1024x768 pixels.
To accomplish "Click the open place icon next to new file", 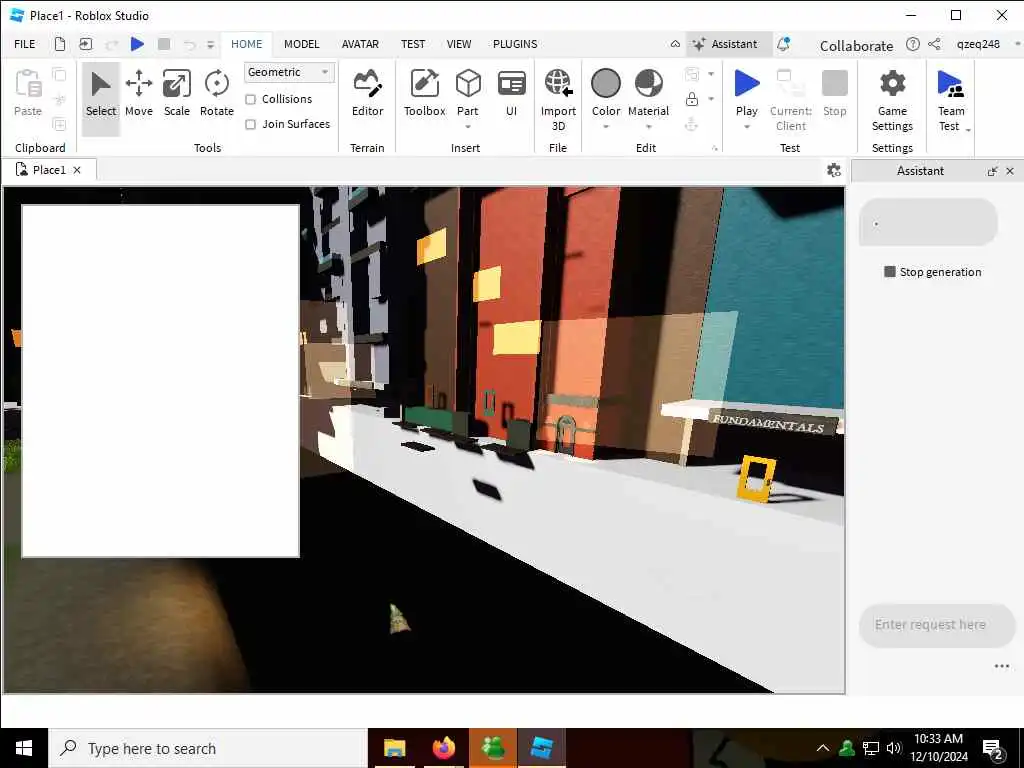I will coord(86,44).
